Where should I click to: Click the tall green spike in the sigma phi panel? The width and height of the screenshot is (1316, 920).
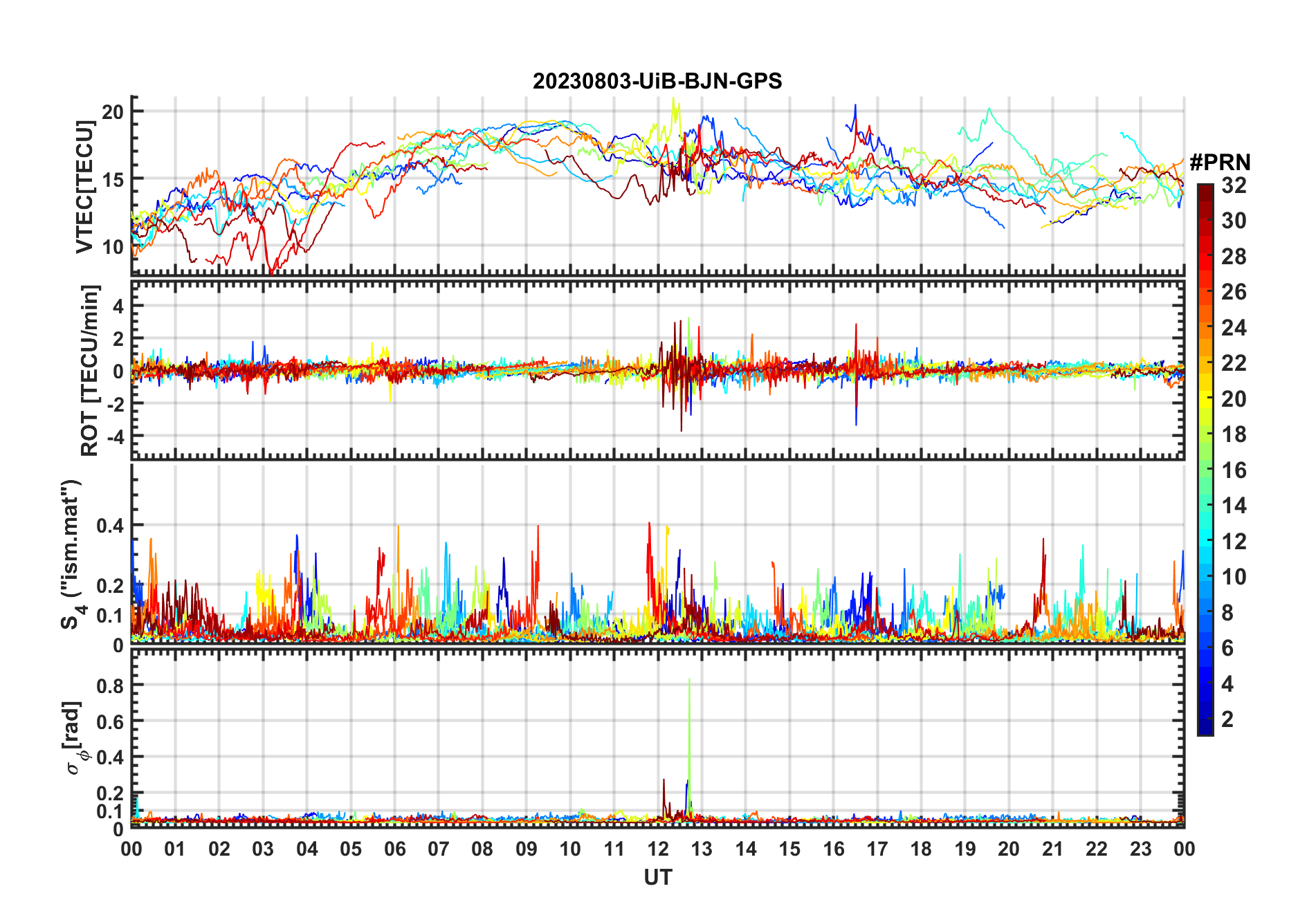689,719
